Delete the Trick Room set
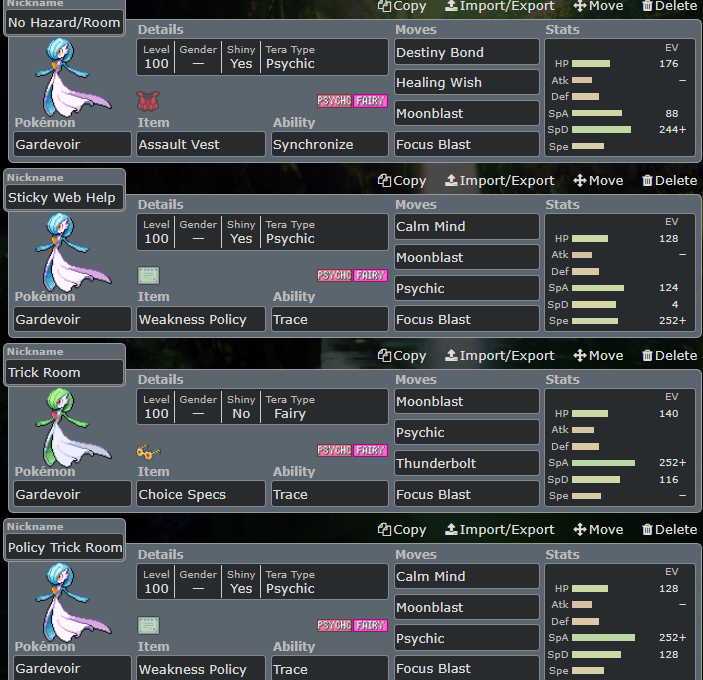Viewport: 703px width, 680px height. 669,355
